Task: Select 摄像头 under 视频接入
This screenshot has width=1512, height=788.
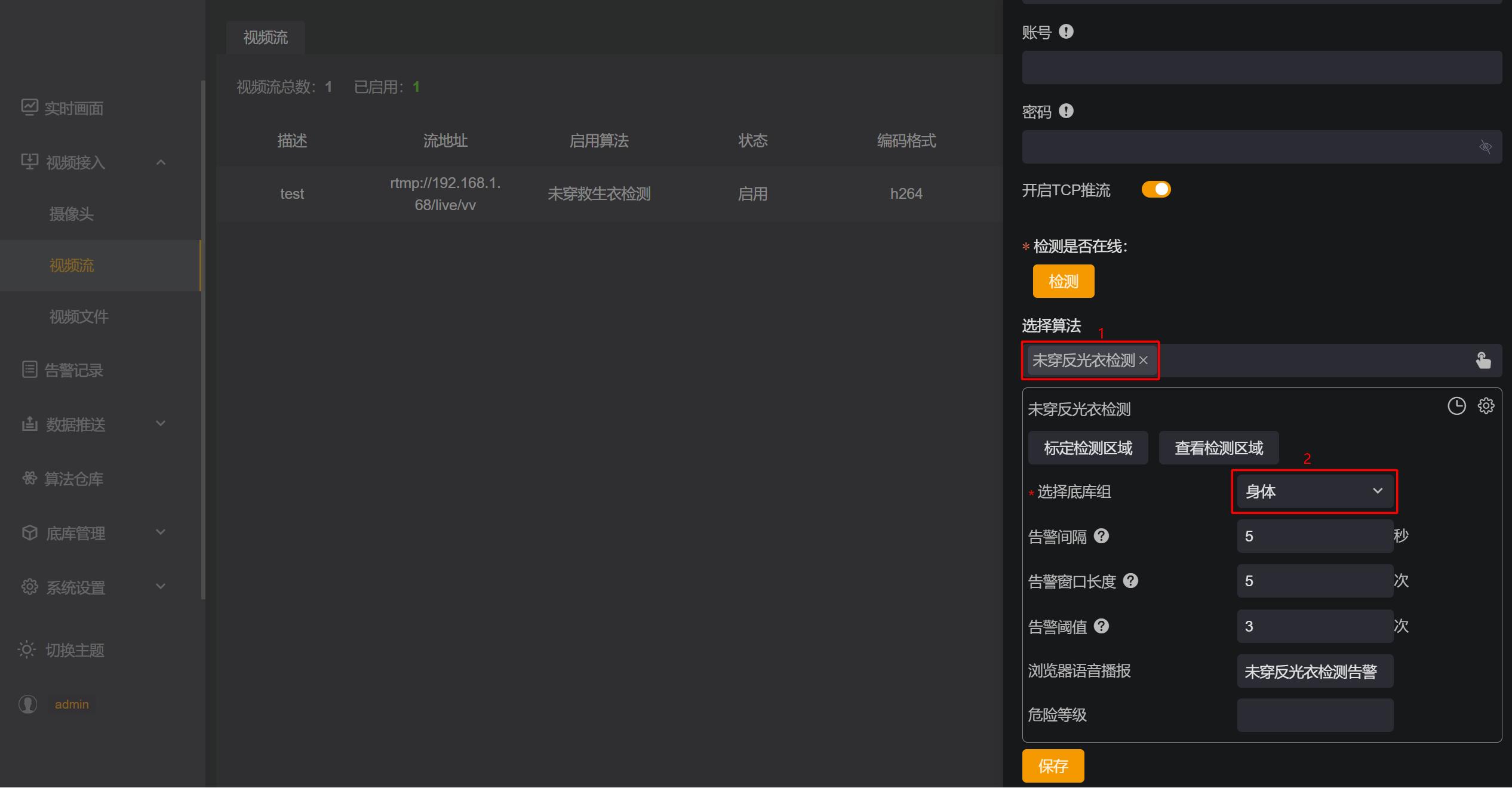Action: pyautogui.click(x=72, y=214)
